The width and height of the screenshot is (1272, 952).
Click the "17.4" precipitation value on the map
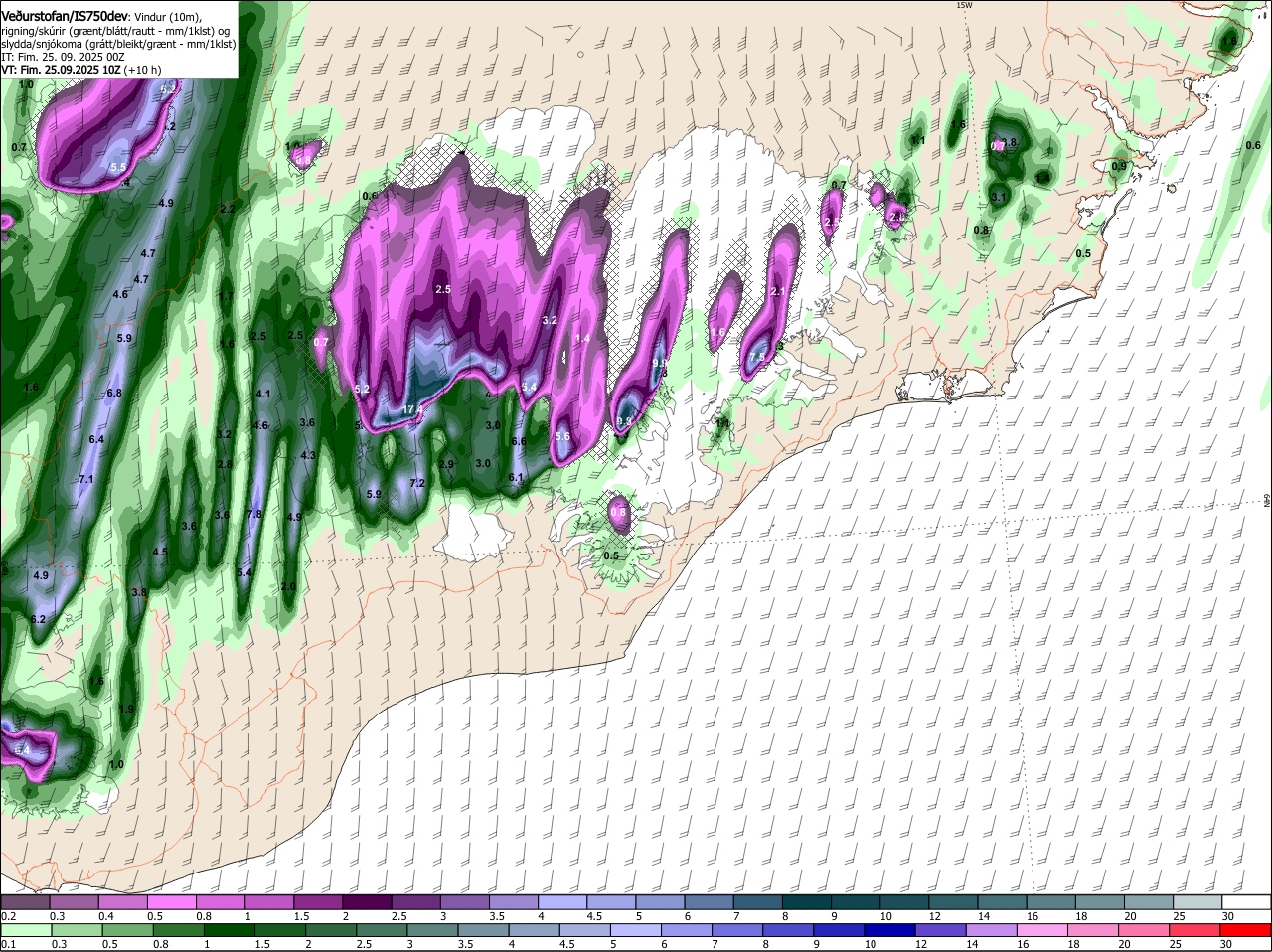413,409
